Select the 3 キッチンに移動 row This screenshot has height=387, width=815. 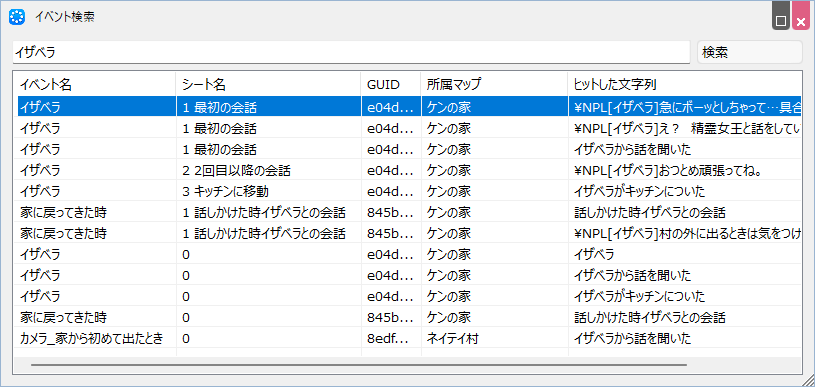click(x=409, y=191)
